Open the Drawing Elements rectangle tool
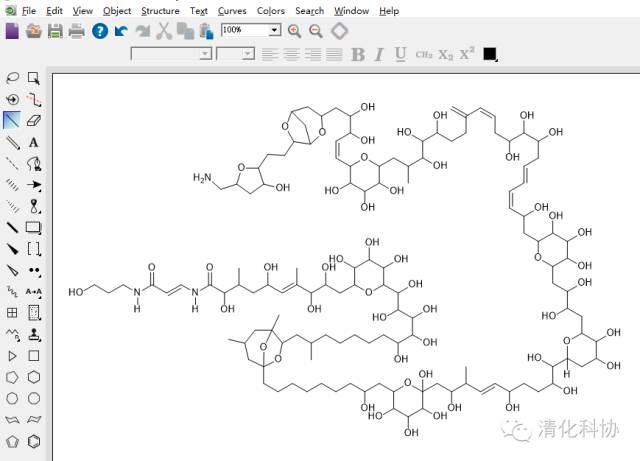640x461 pixels. coord(34,227)
